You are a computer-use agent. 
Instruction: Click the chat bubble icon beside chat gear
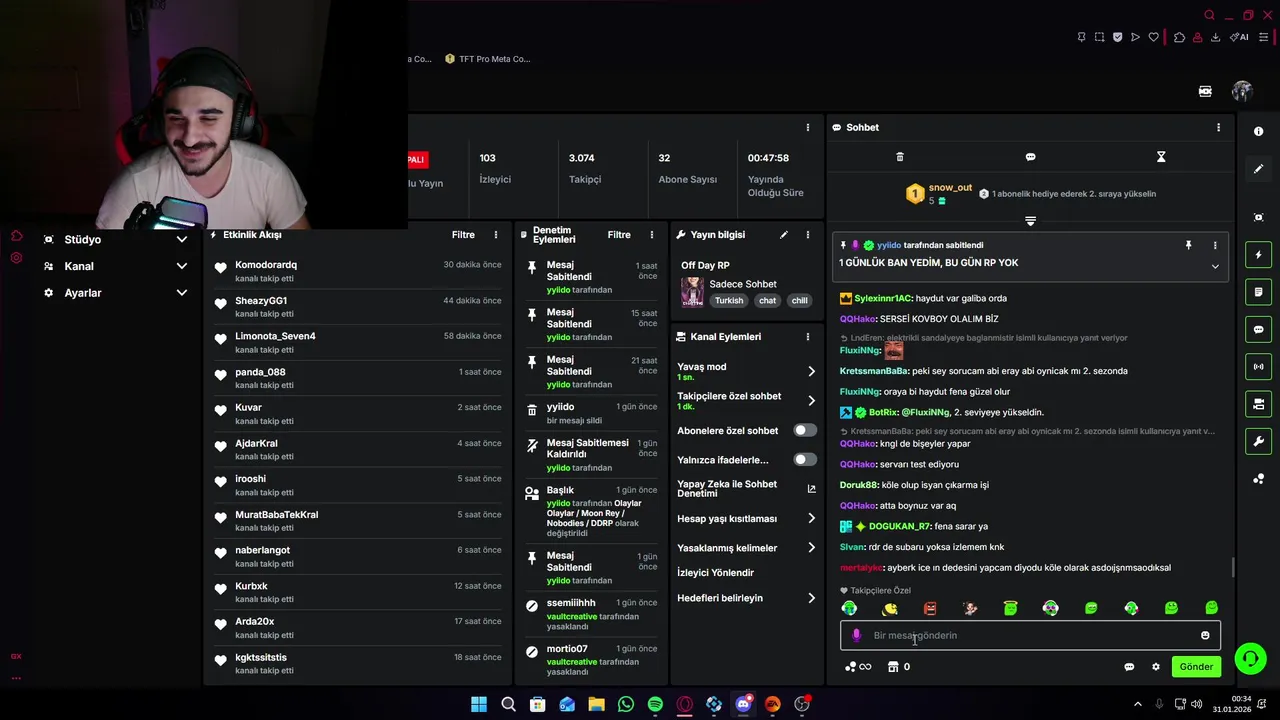coord(1129,667)
